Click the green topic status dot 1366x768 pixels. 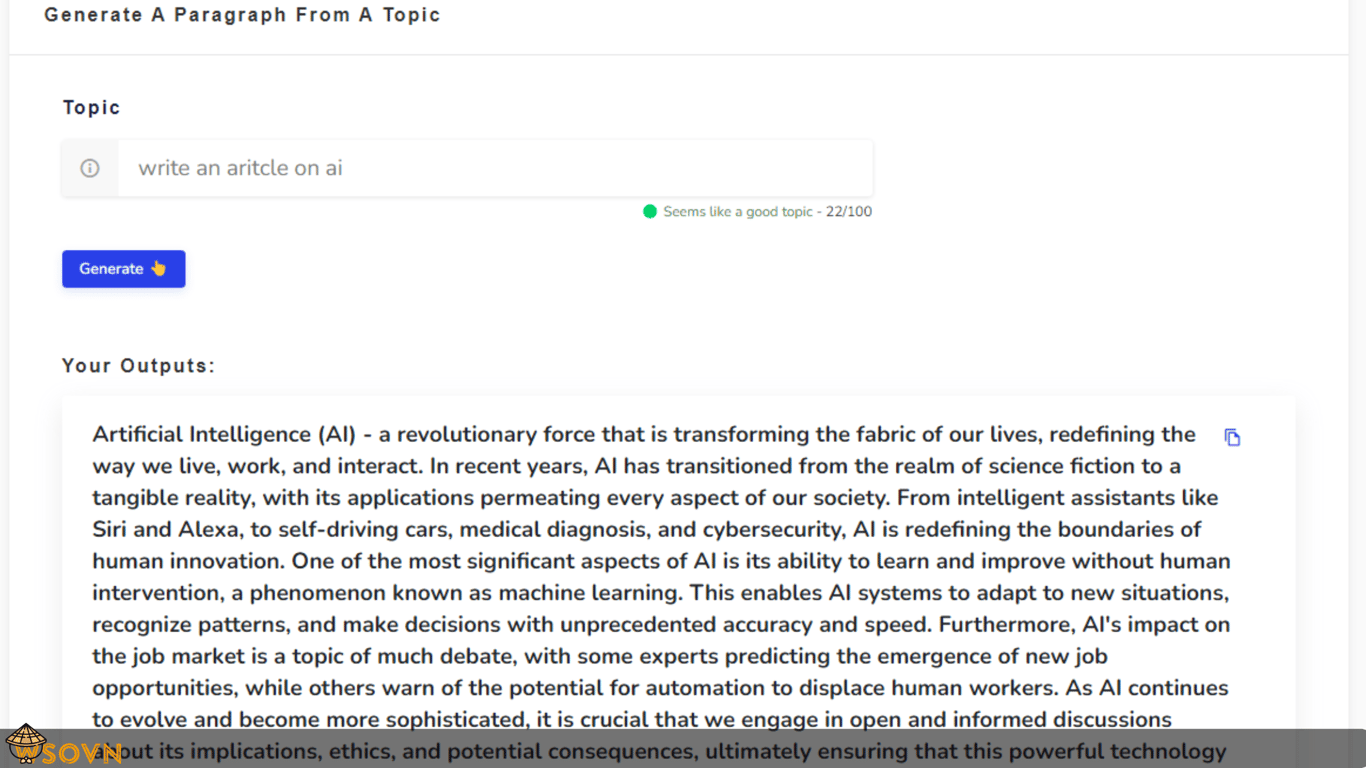click(x=650, y=211)
